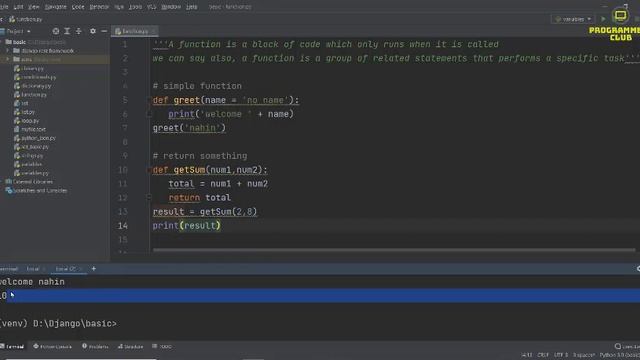640x360 pixels.
Task: Open closure.py in Project tree
Action: click(29, 68)
